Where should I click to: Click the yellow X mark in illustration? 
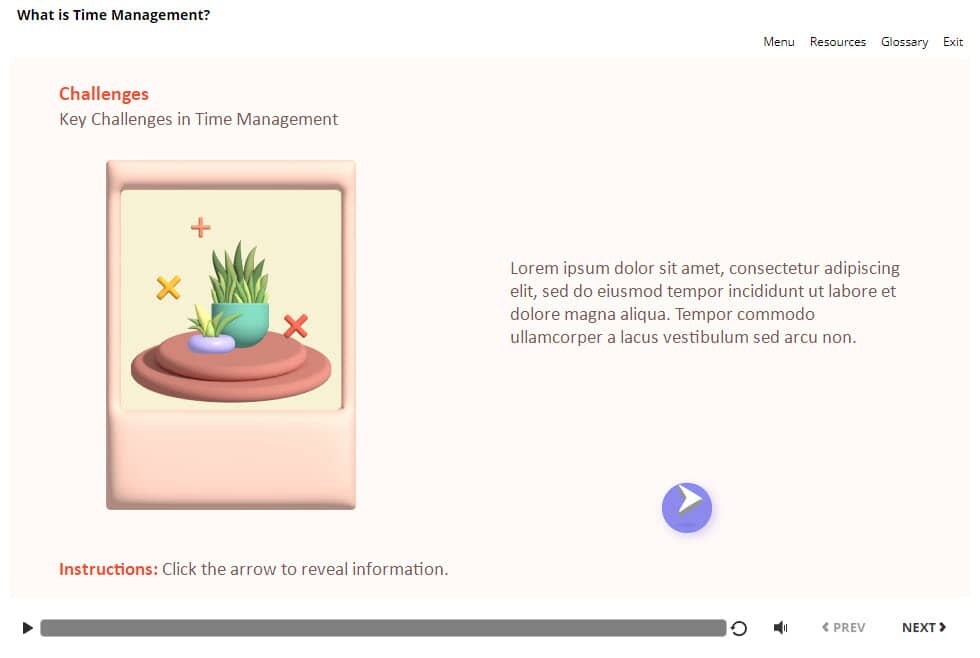[168, 288]
